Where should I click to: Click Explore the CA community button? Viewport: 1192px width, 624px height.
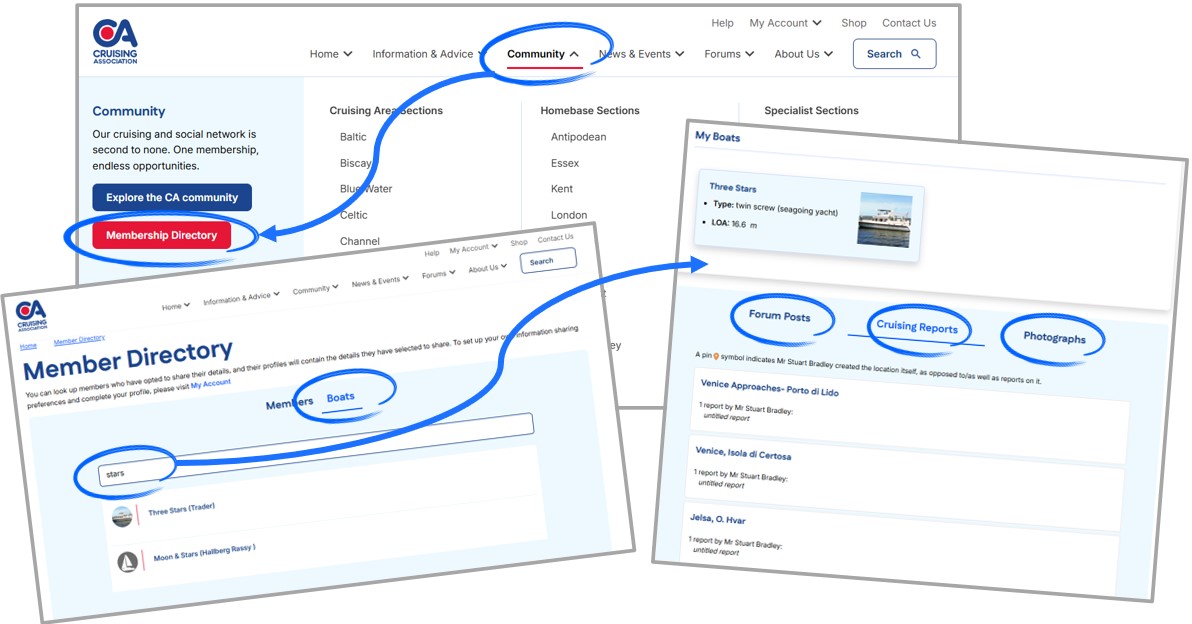tap(172, 197)
